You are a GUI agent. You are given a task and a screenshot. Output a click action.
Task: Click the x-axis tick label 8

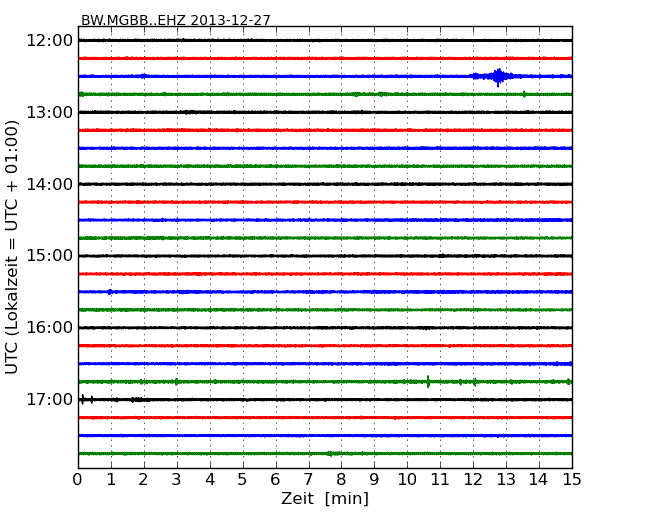tap(342, 480)
